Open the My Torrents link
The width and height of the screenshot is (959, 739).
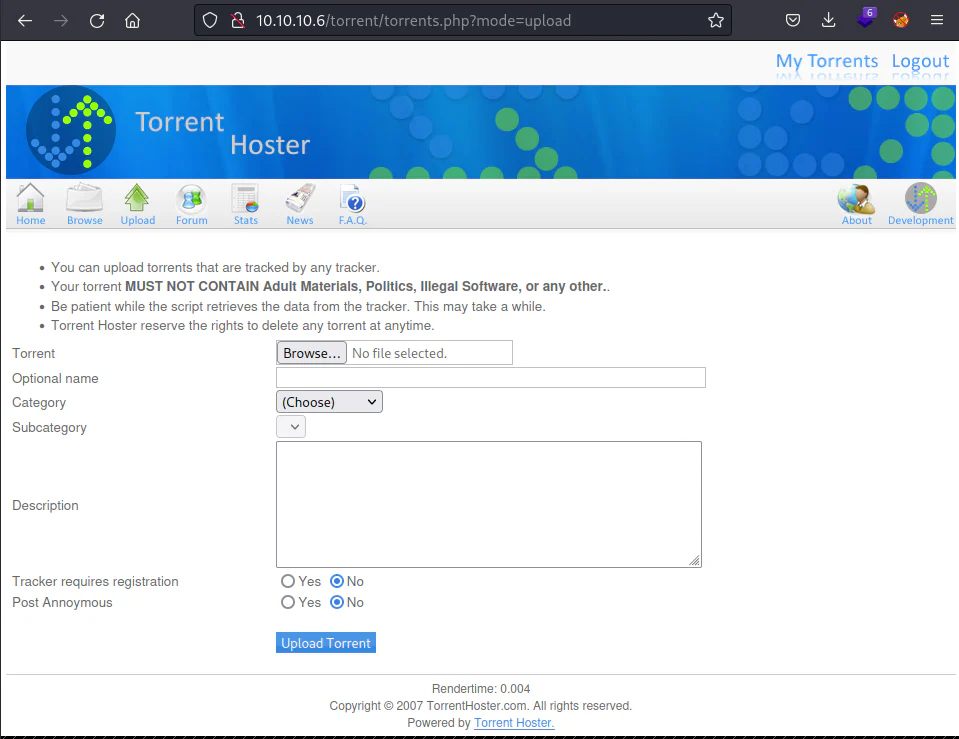click(x=827, y=61)
